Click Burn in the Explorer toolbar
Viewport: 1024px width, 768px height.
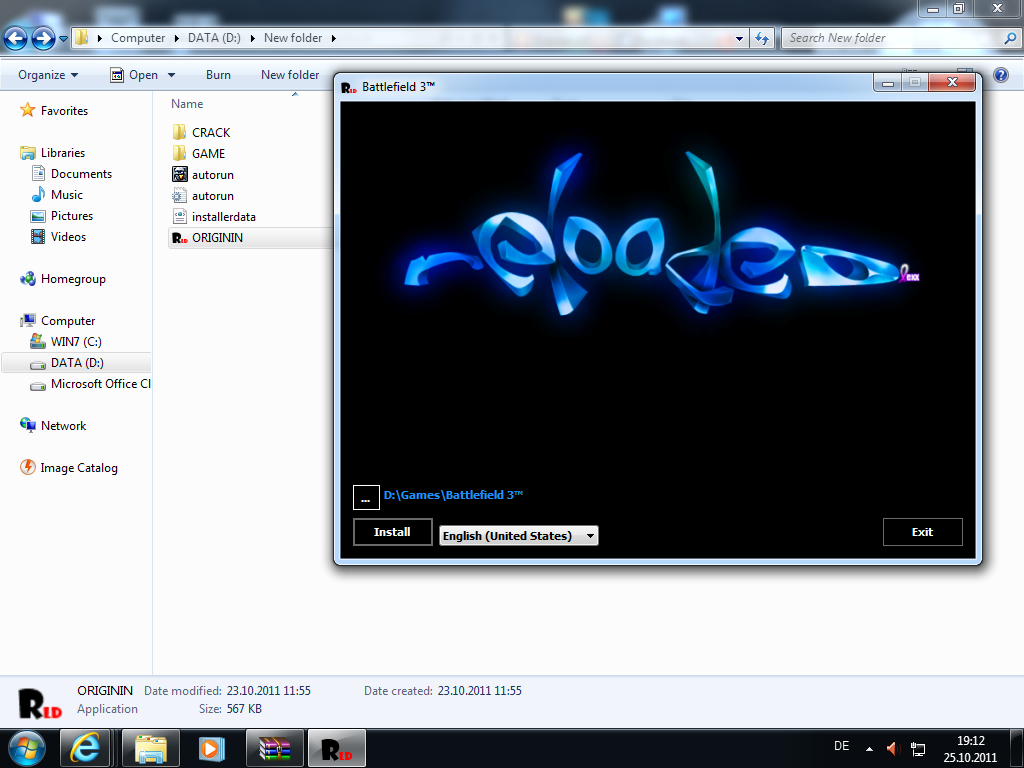coord(218,74)
